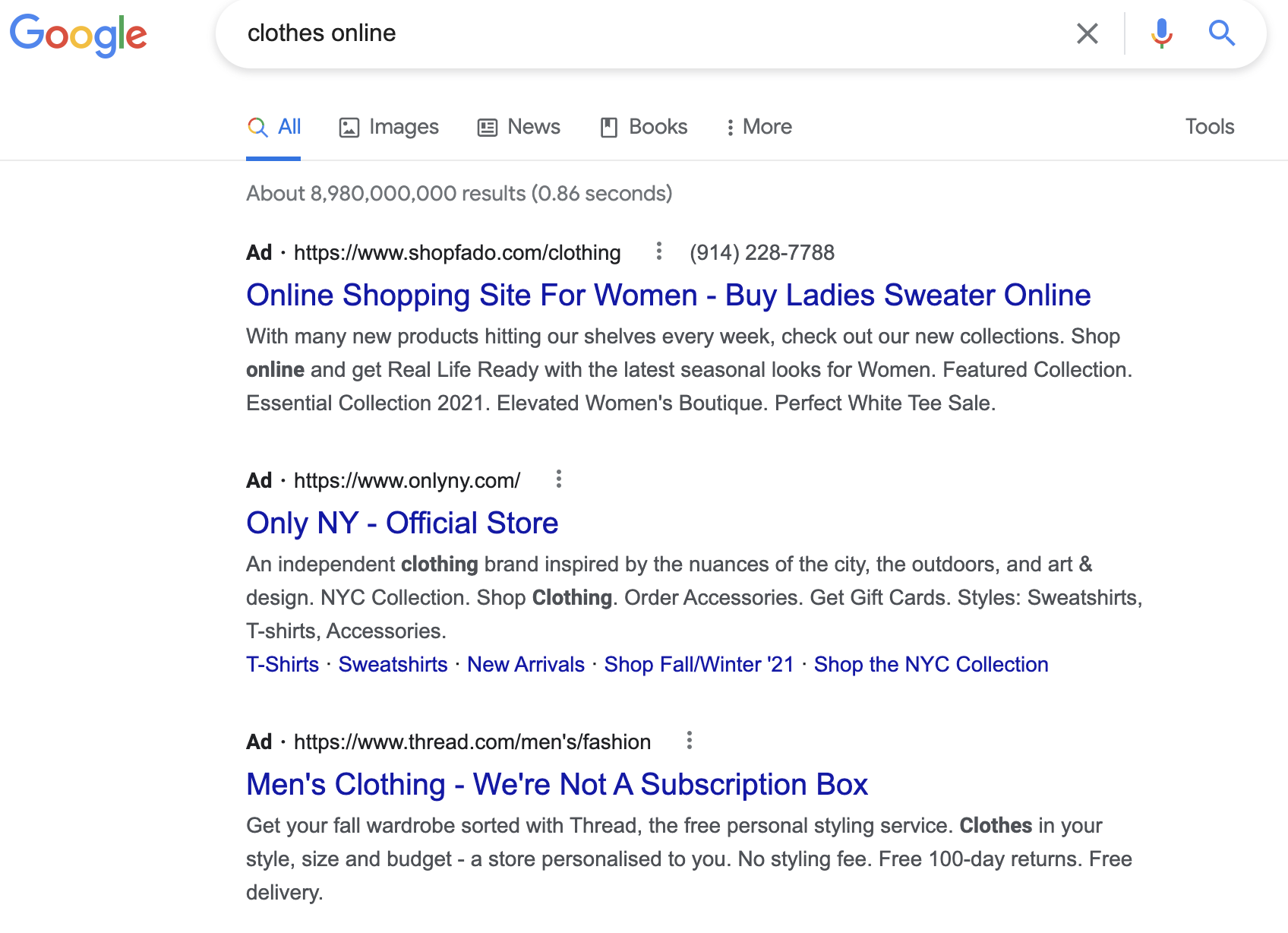Open 'Online Shopping Site For Women' ad link
The width and height of the screenshot is (1288, 933).
(668, 295)
